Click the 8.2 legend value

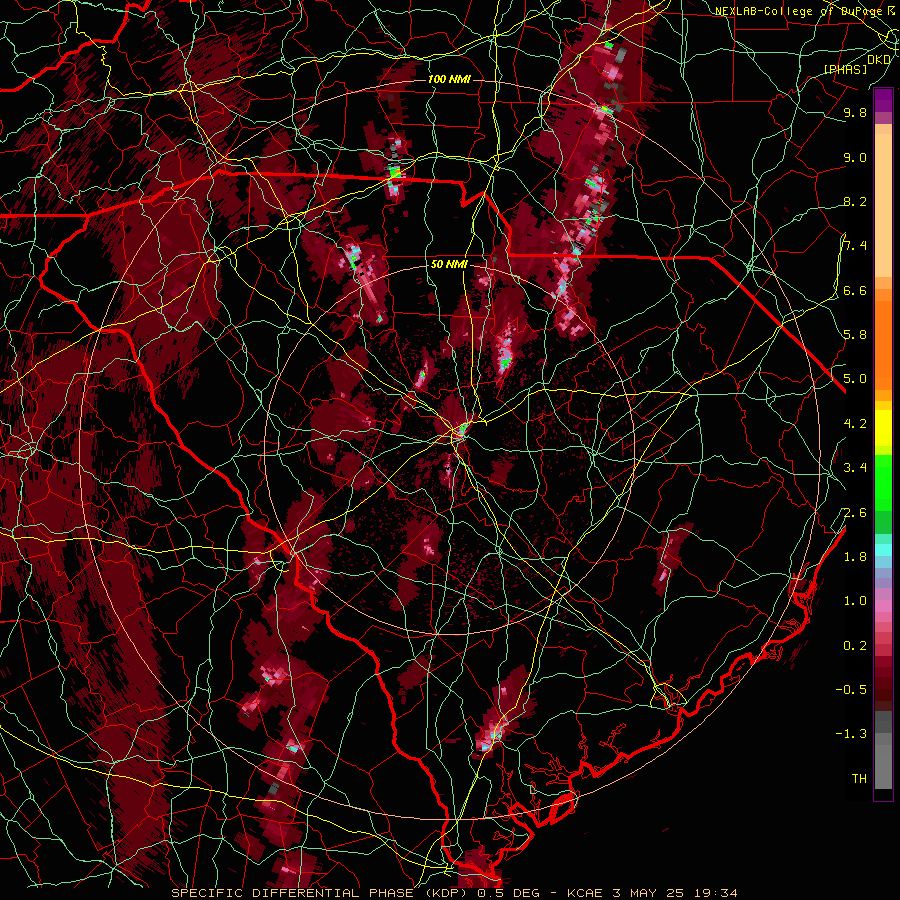click(855, 201)
